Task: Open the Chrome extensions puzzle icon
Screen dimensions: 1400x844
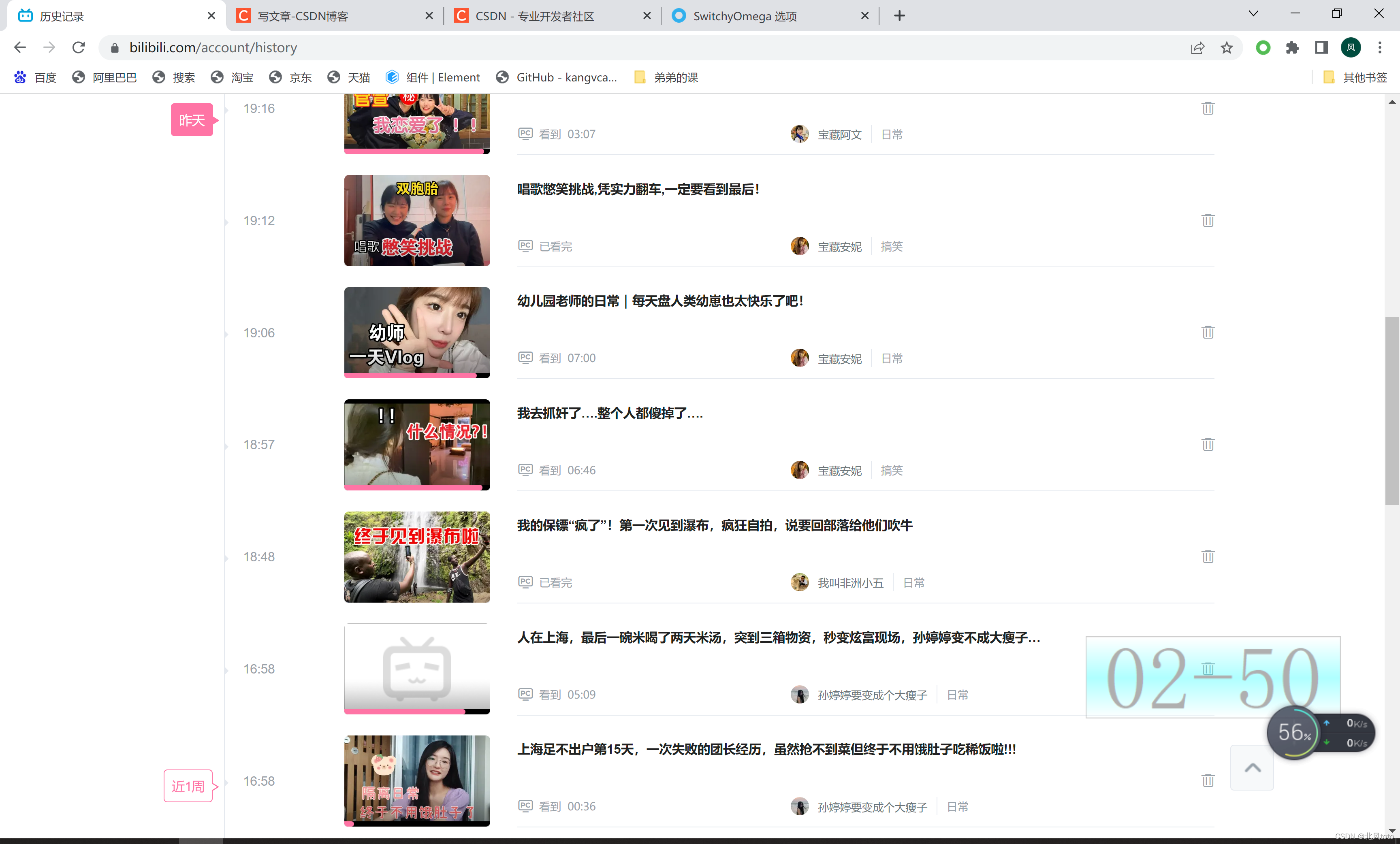Action: pyautogui.click(x=1292, y=48)
